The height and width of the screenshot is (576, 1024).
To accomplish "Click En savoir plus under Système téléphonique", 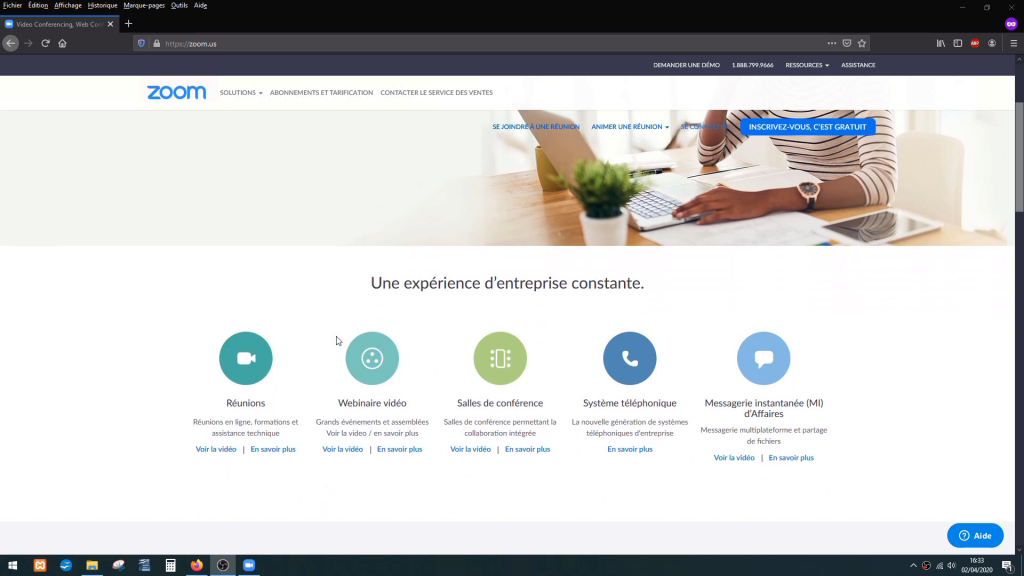I will pyautogui.click(x=630, y=449).
